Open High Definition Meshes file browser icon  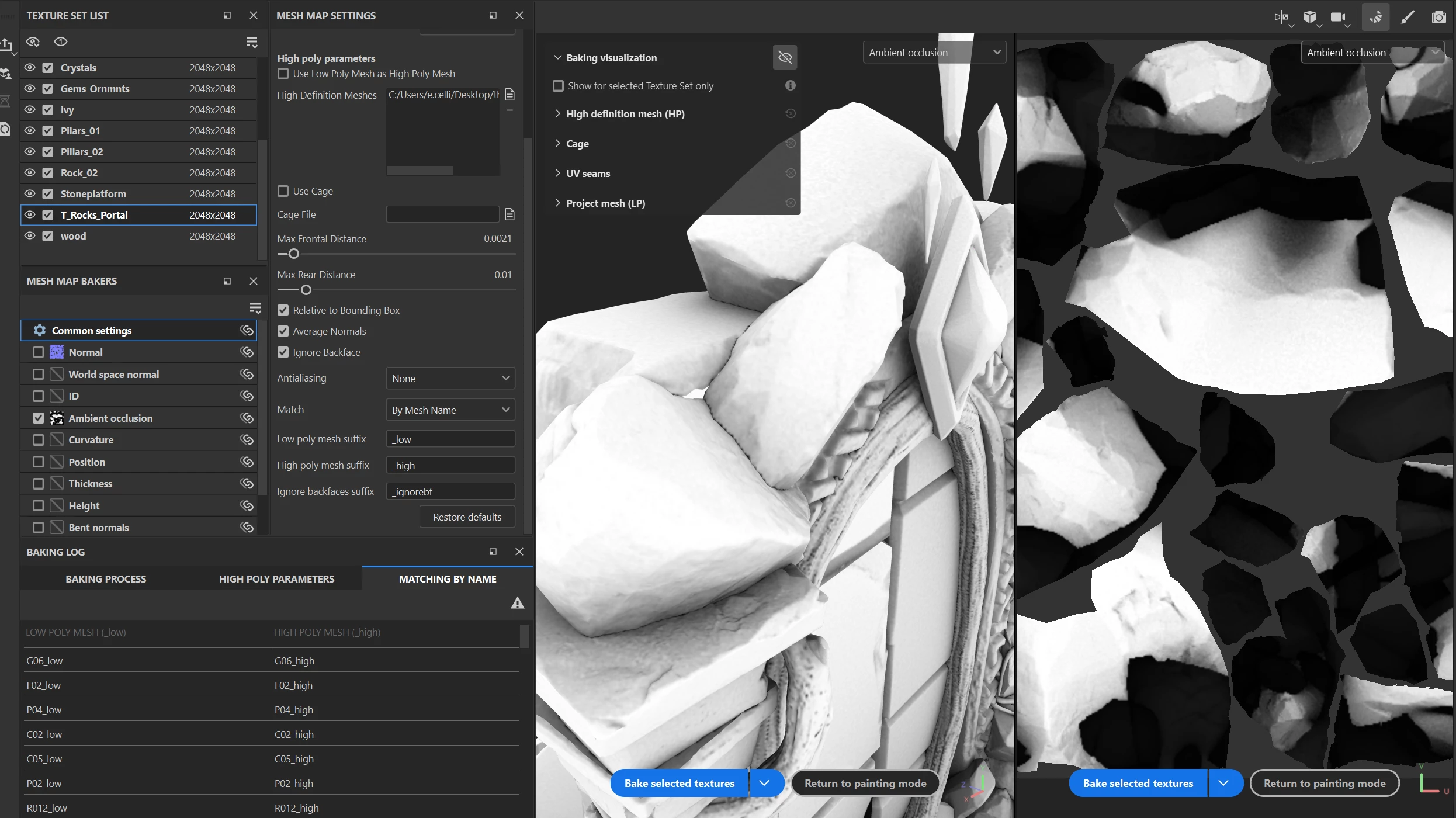(509, 95)
